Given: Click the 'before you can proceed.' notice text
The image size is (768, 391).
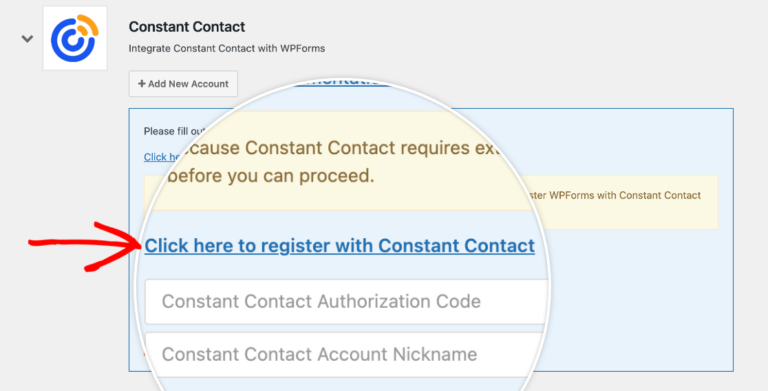Looking at the screenshot, I should [x=270, y=176].
